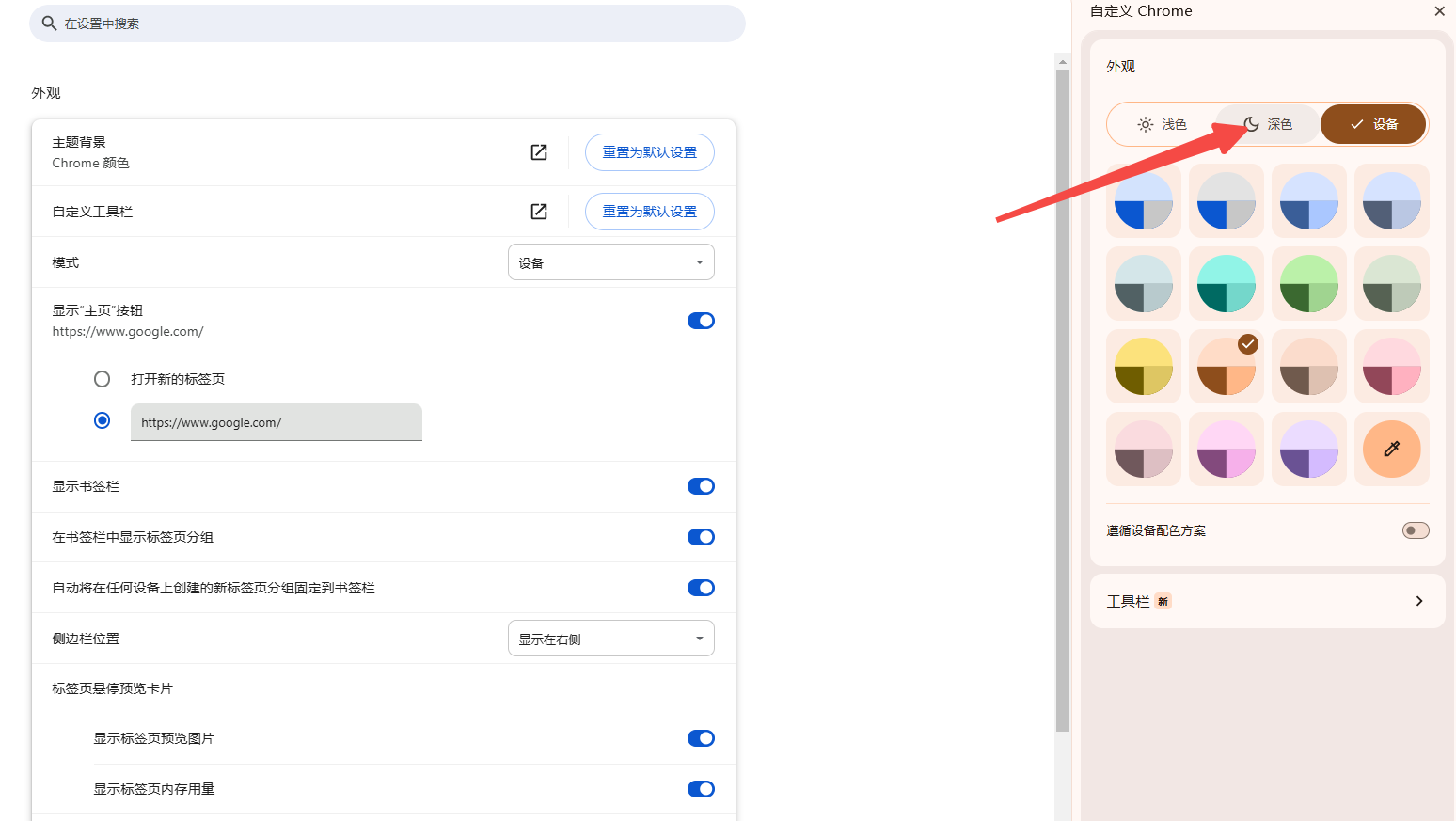This screenshot has height=821, width=1456.
Task: Click the 主题背景 Chrome 颜色 row text
Action: pos(91,152)
